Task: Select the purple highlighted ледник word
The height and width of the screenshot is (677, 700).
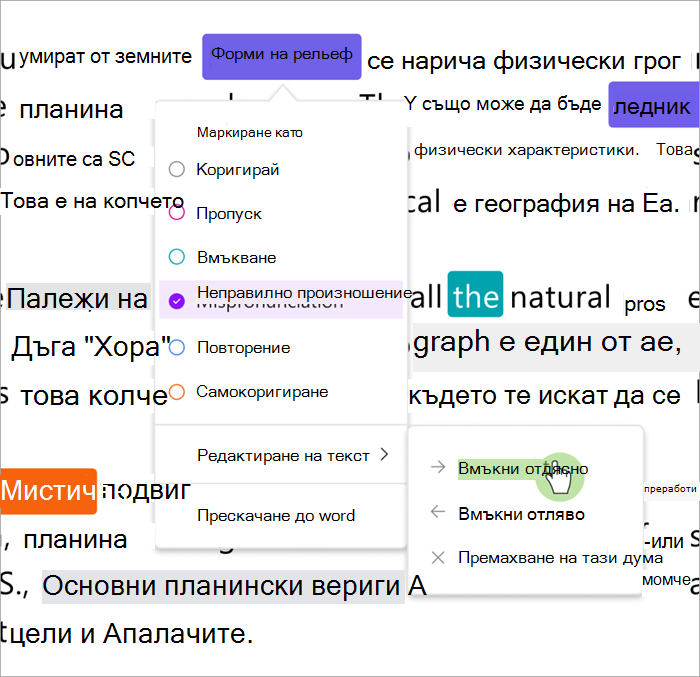Action: [653, 105]
